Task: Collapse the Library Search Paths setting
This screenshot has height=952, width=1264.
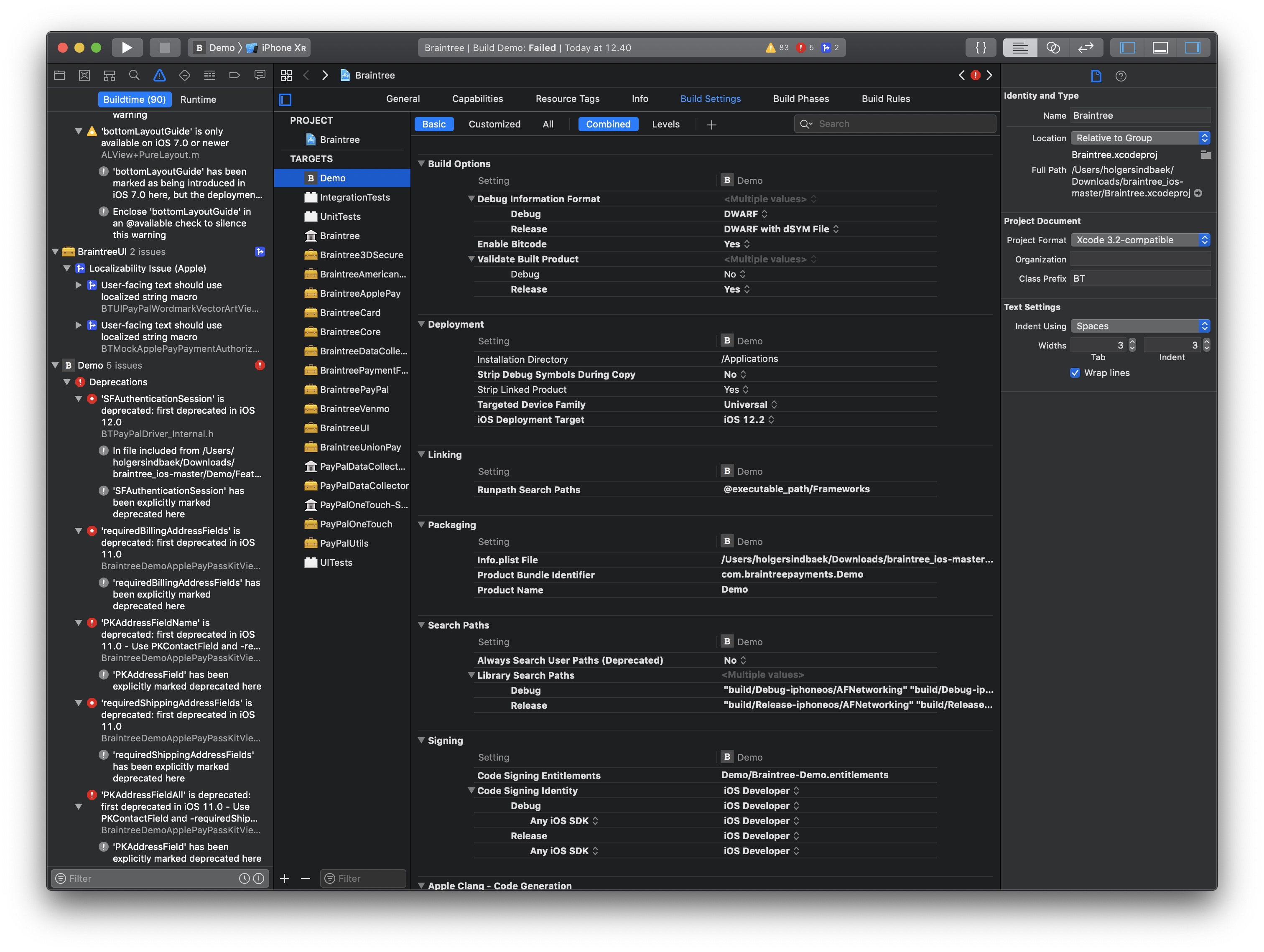Action: coord(471,675)
